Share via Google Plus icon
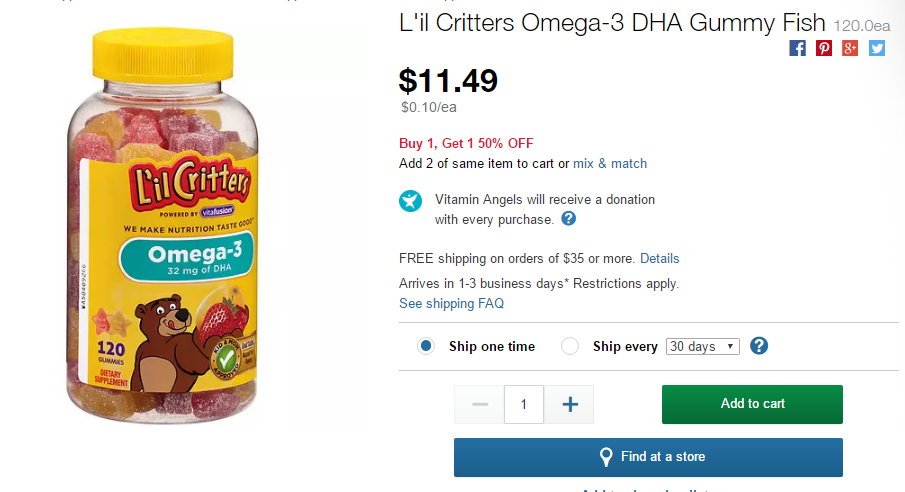Screen dimensions: 905x492 850,48
